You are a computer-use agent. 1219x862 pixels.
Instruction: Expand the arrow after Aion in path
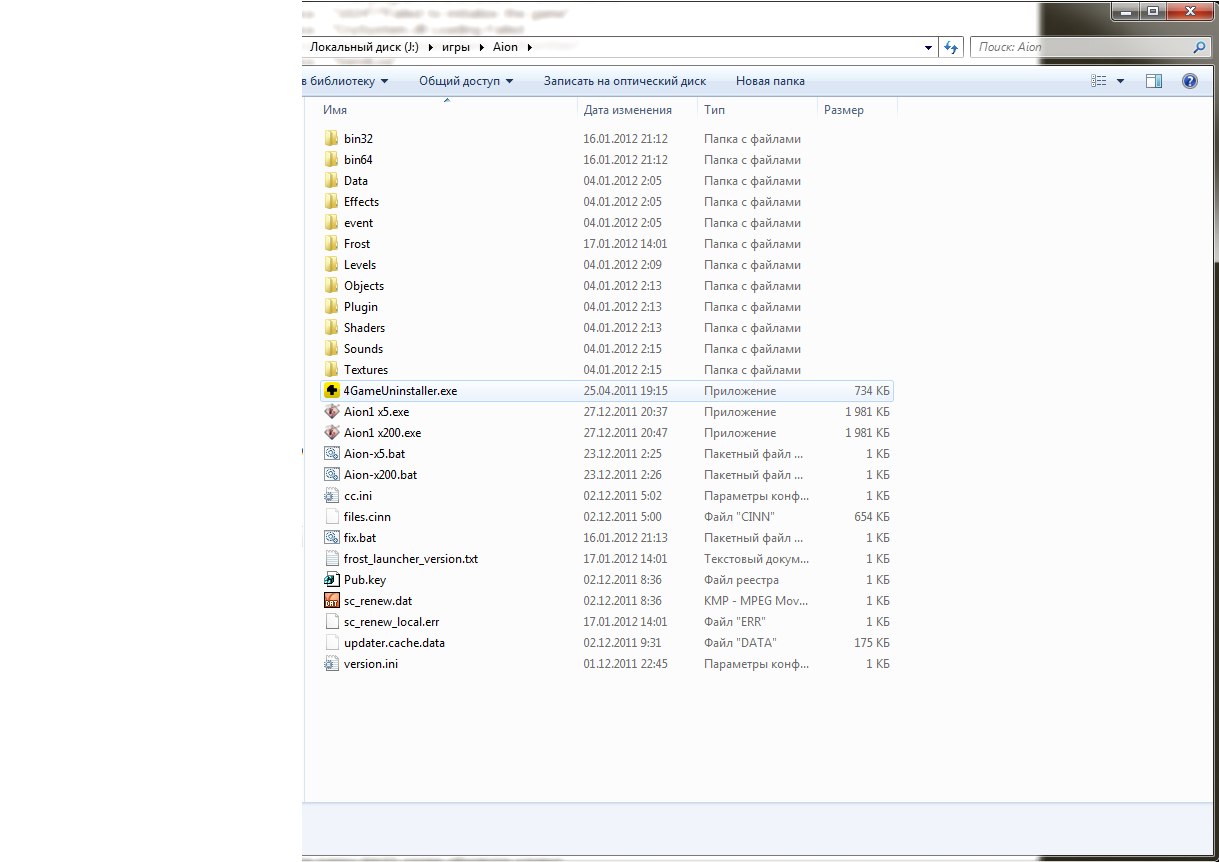pyautogui.click(x=529, y=47)
